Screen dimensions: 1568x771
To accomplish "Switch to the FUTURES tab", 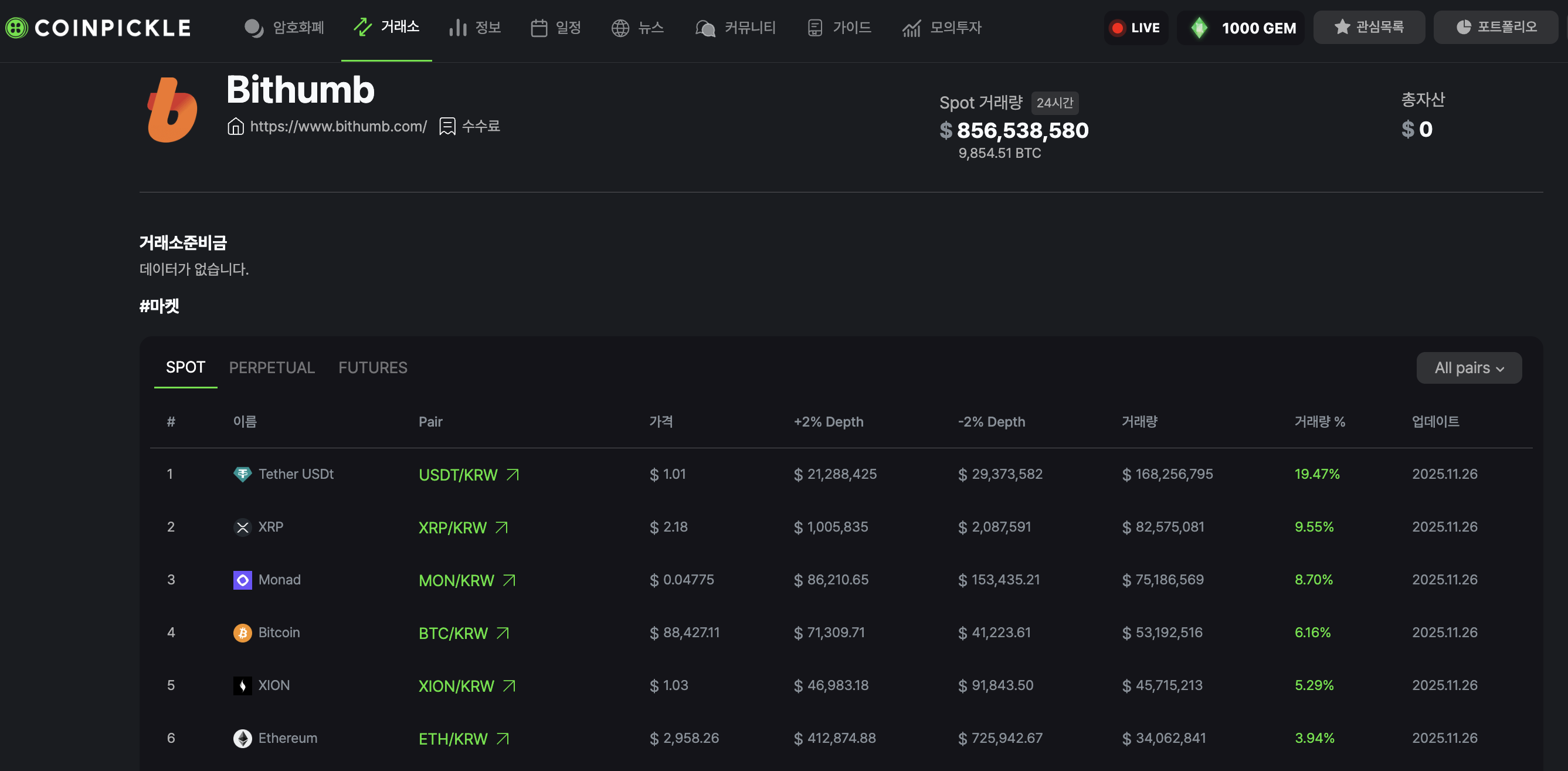I will click(x=372, y=368).
